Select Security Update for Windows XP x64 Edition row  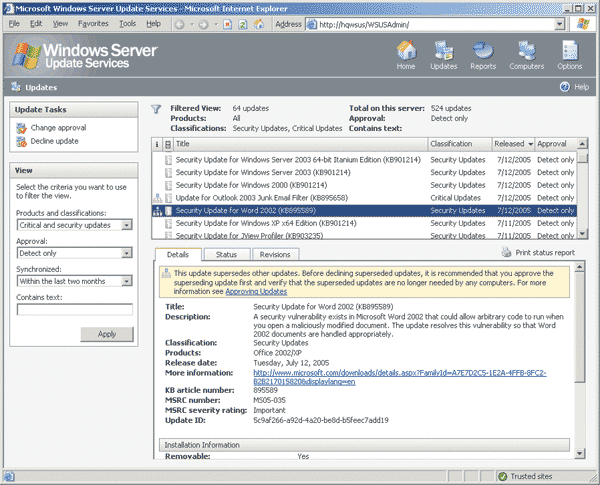(x=364, y=223)
